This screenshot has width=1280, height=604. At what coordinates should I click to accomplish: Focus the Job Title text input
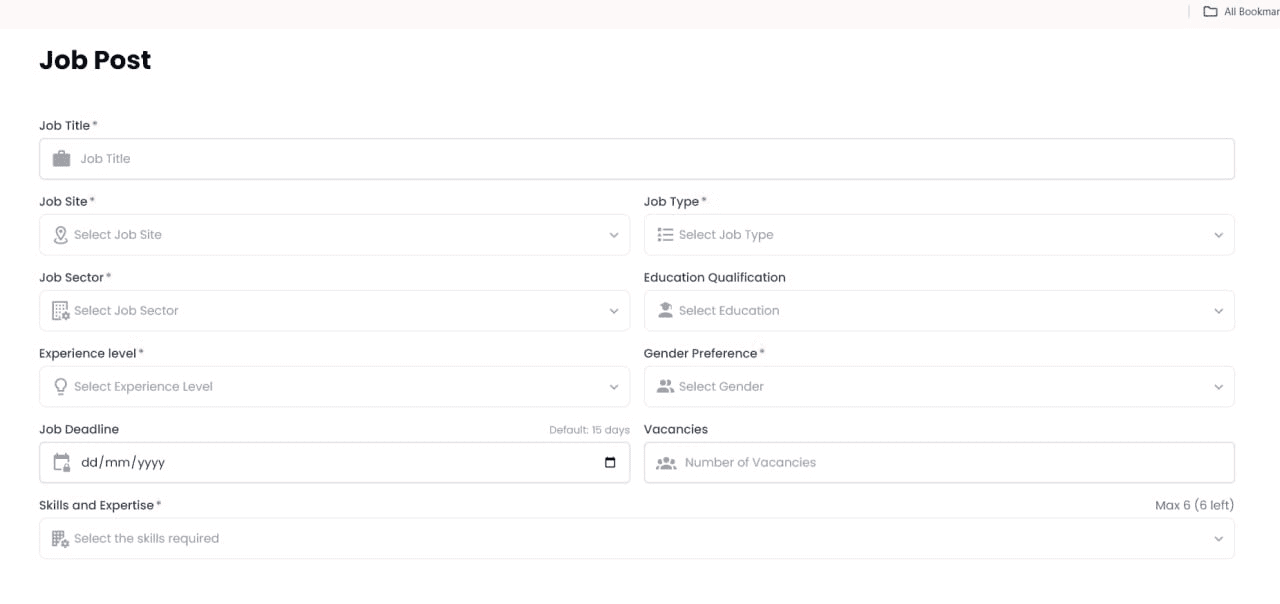click(637, 159)
